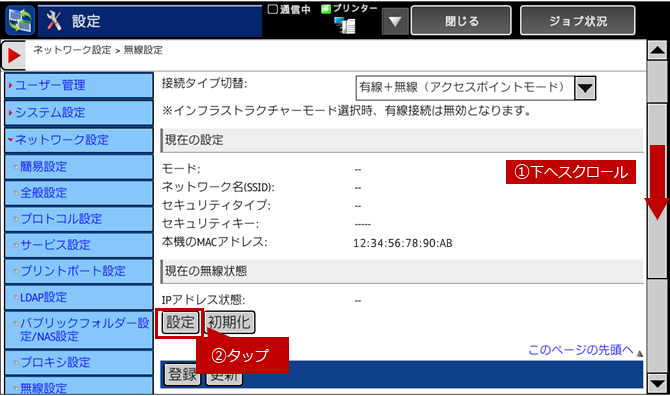Open the top bar down-triangle dropdown

pos(395,21)
